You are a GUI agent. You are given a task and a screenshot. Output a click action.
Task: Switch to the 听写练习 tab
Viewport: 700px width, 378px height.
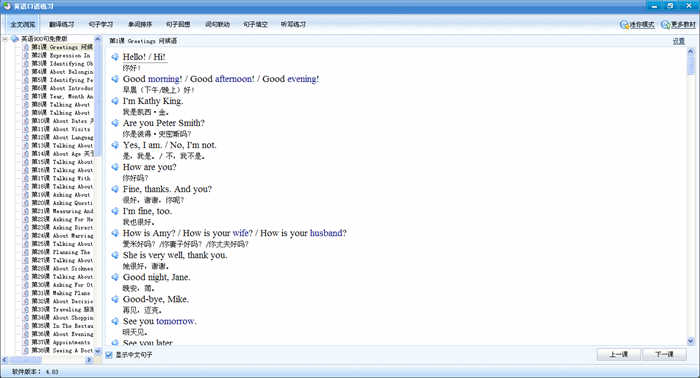[x=293, y=25]
